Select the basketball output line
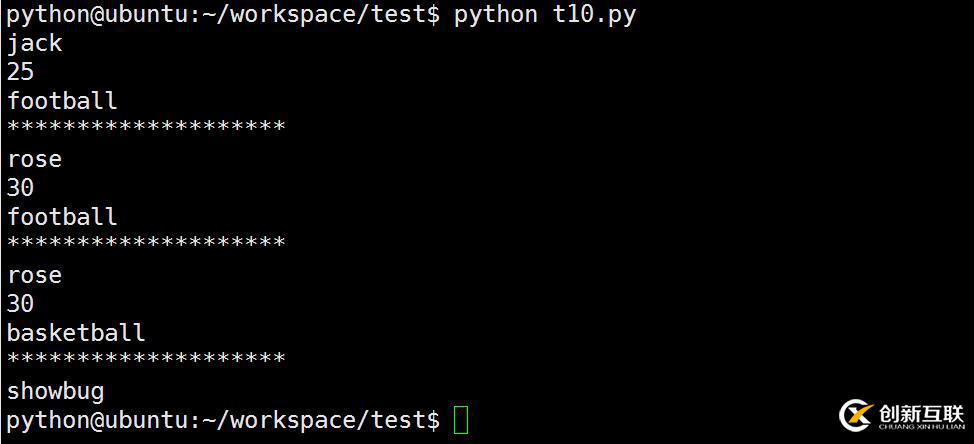The height and width of the screenshot is (444, 974). pos(76,333)
